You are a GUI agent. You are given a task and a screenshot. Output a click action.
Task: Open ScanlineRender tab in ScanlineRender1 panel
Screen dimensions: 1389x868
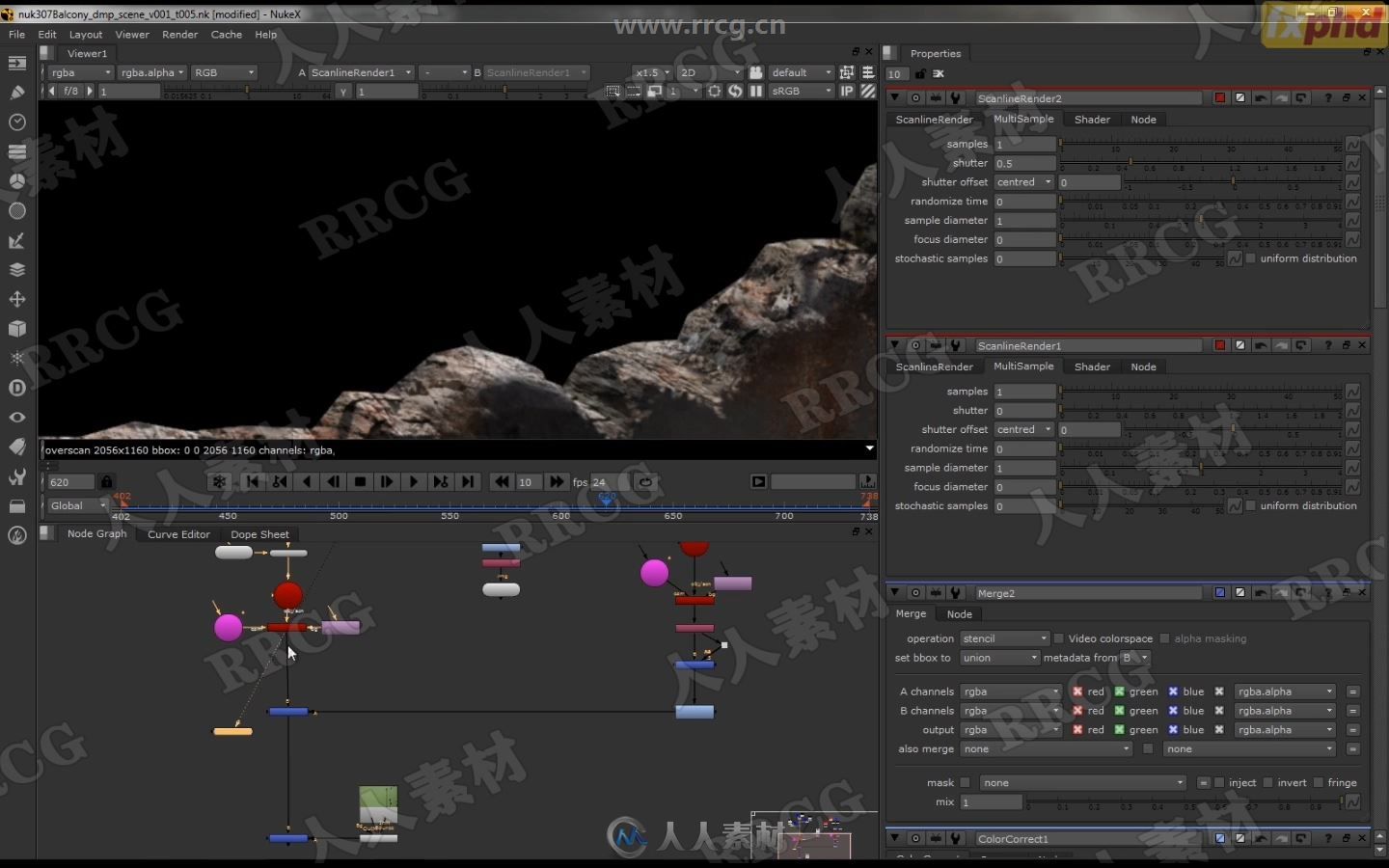[x=934, y=366]
